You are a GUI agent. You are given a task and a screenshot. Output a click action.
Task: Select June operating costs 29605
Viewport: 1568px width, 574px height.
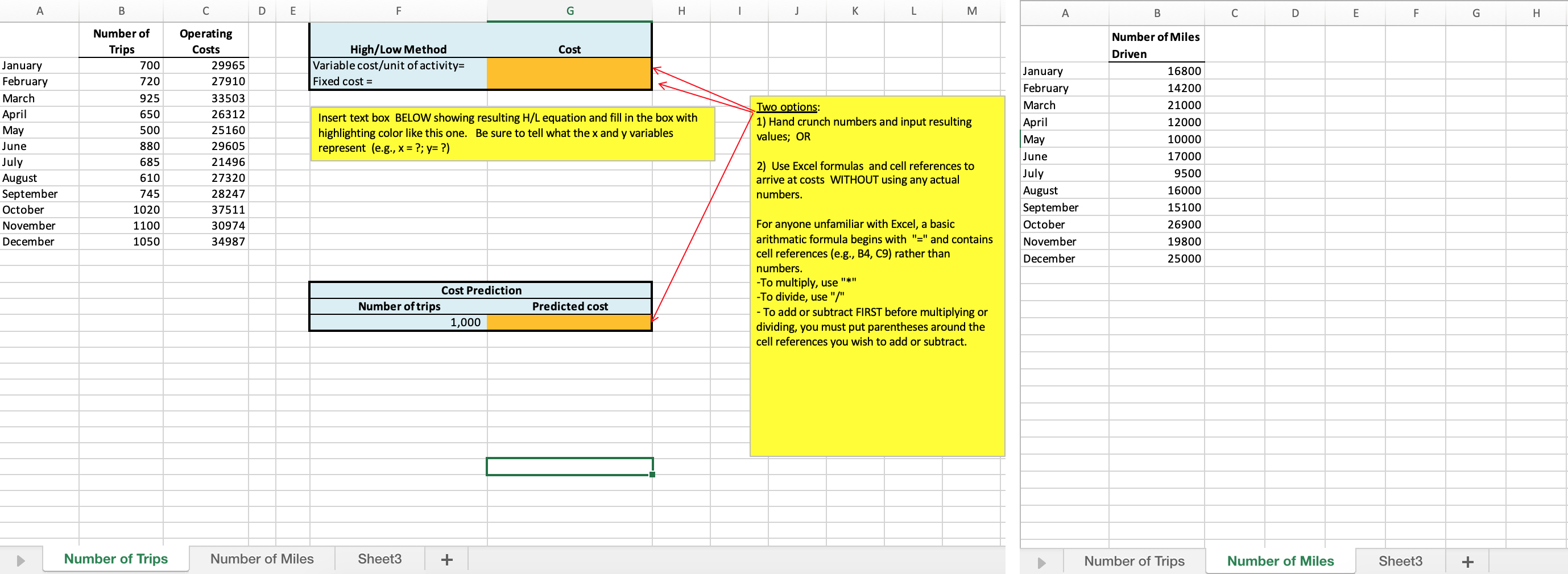pos(206,146)
